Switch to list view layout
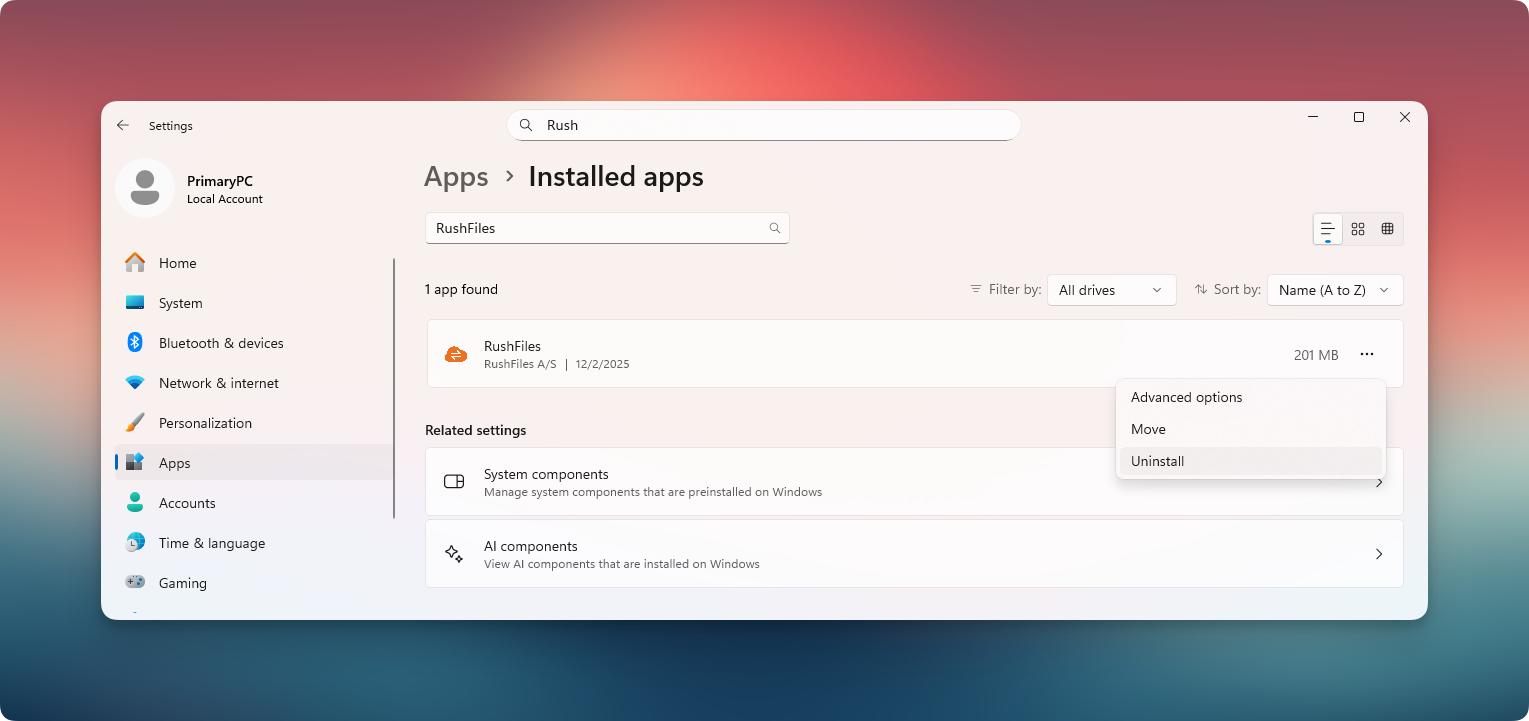This screenshot has width=1529, height=721. click(x=1328, y=229)
